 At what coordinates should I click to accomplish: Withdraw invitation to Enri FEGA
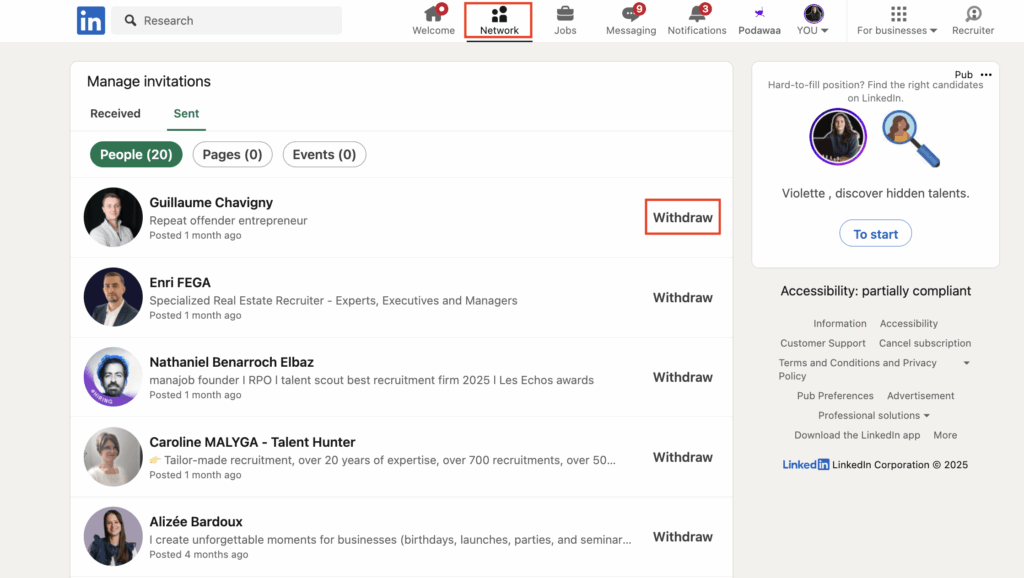682,297
